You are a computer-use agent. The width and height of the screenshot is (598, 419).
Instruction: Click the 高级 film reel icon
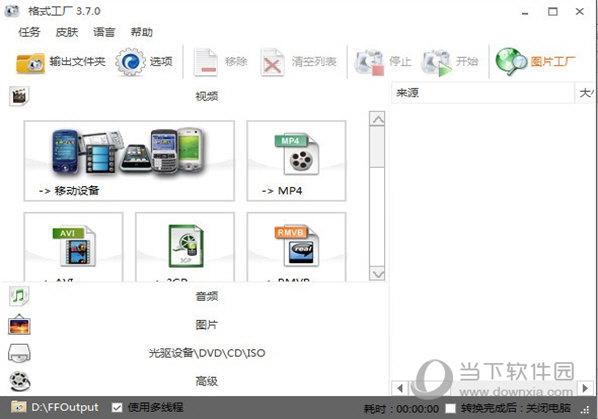[20, 381]
